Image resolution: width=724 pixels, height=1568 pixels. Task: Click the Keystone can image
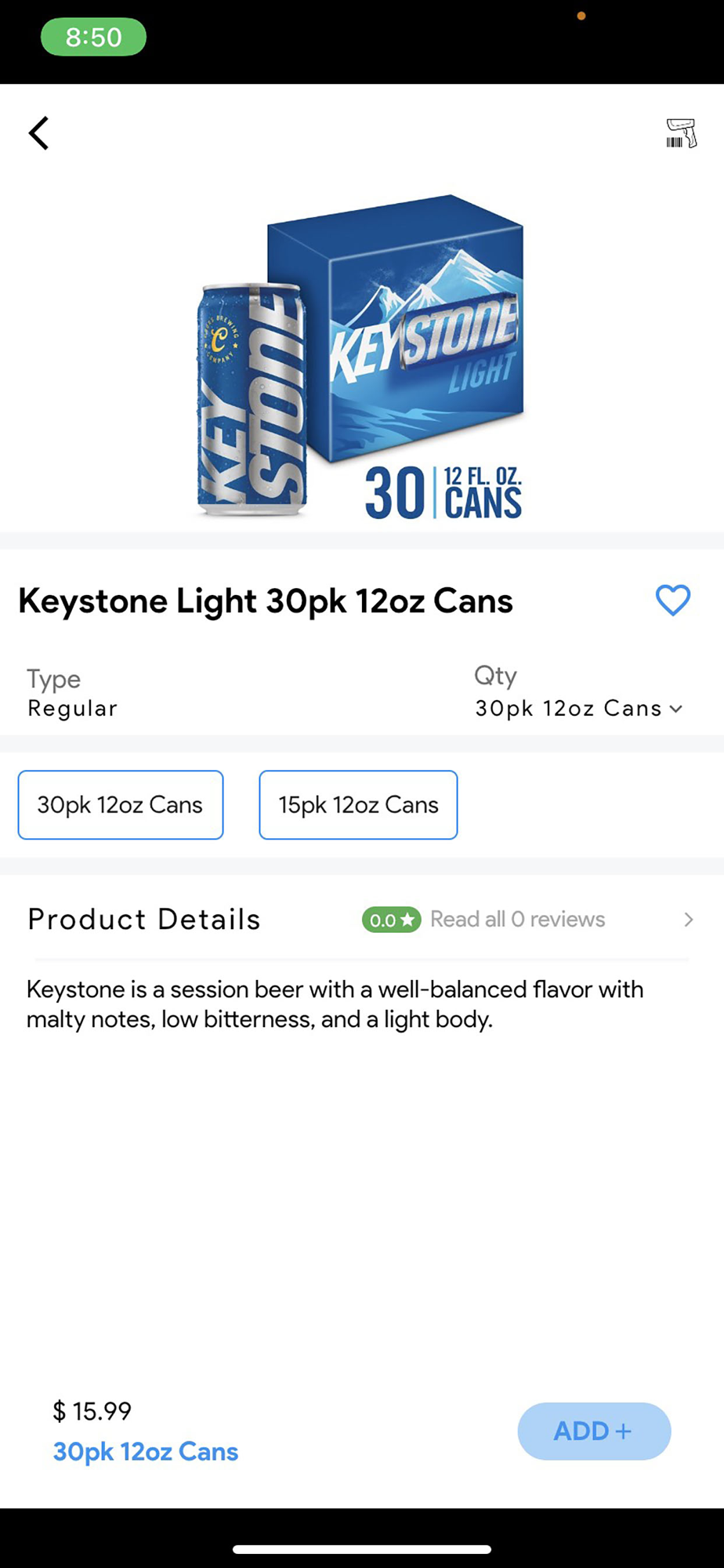pyautogui.click(x=251, y=400)
